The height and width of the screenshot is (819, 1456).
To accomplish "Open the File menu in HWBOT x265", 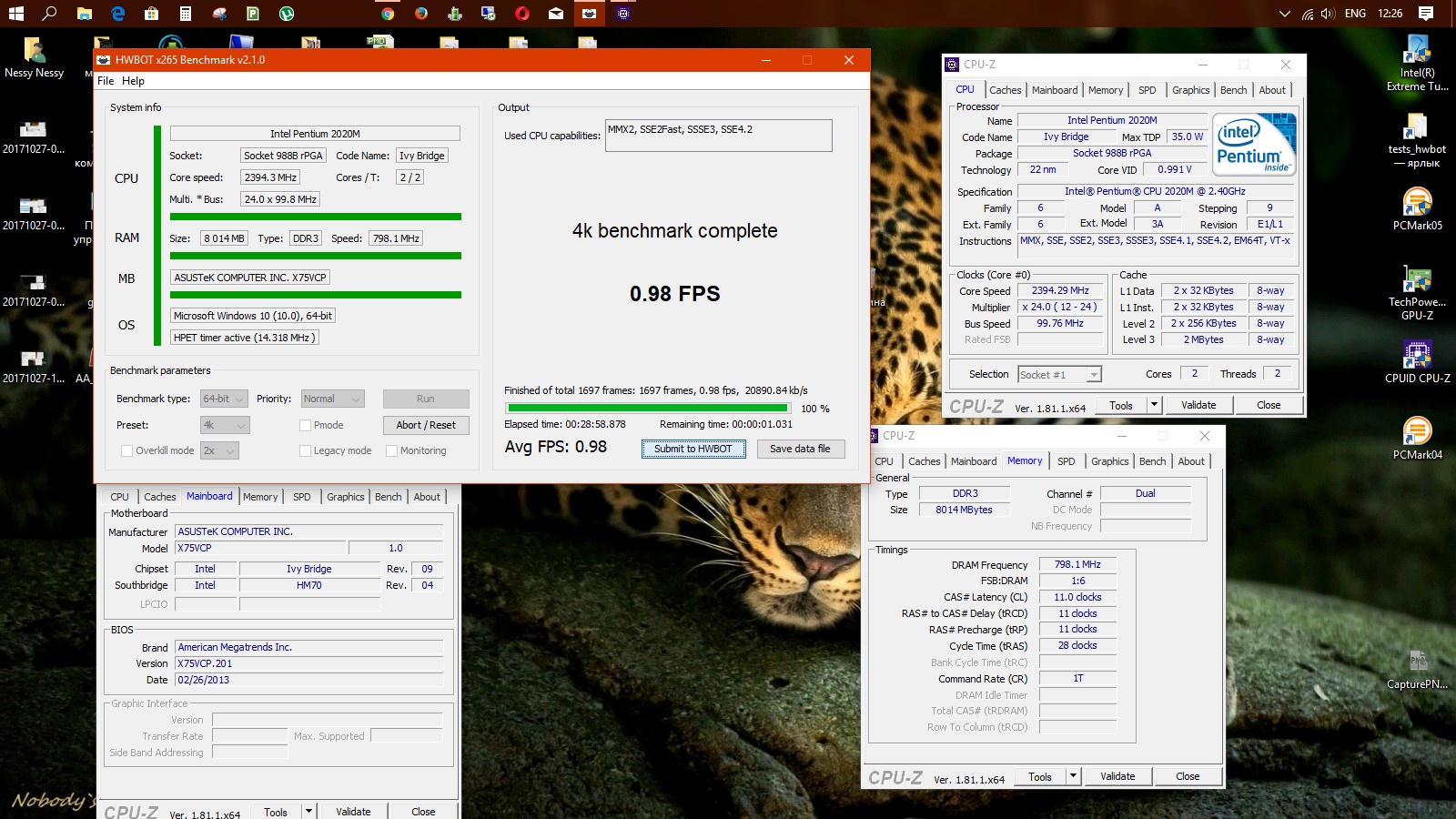I will coord(106,81).
